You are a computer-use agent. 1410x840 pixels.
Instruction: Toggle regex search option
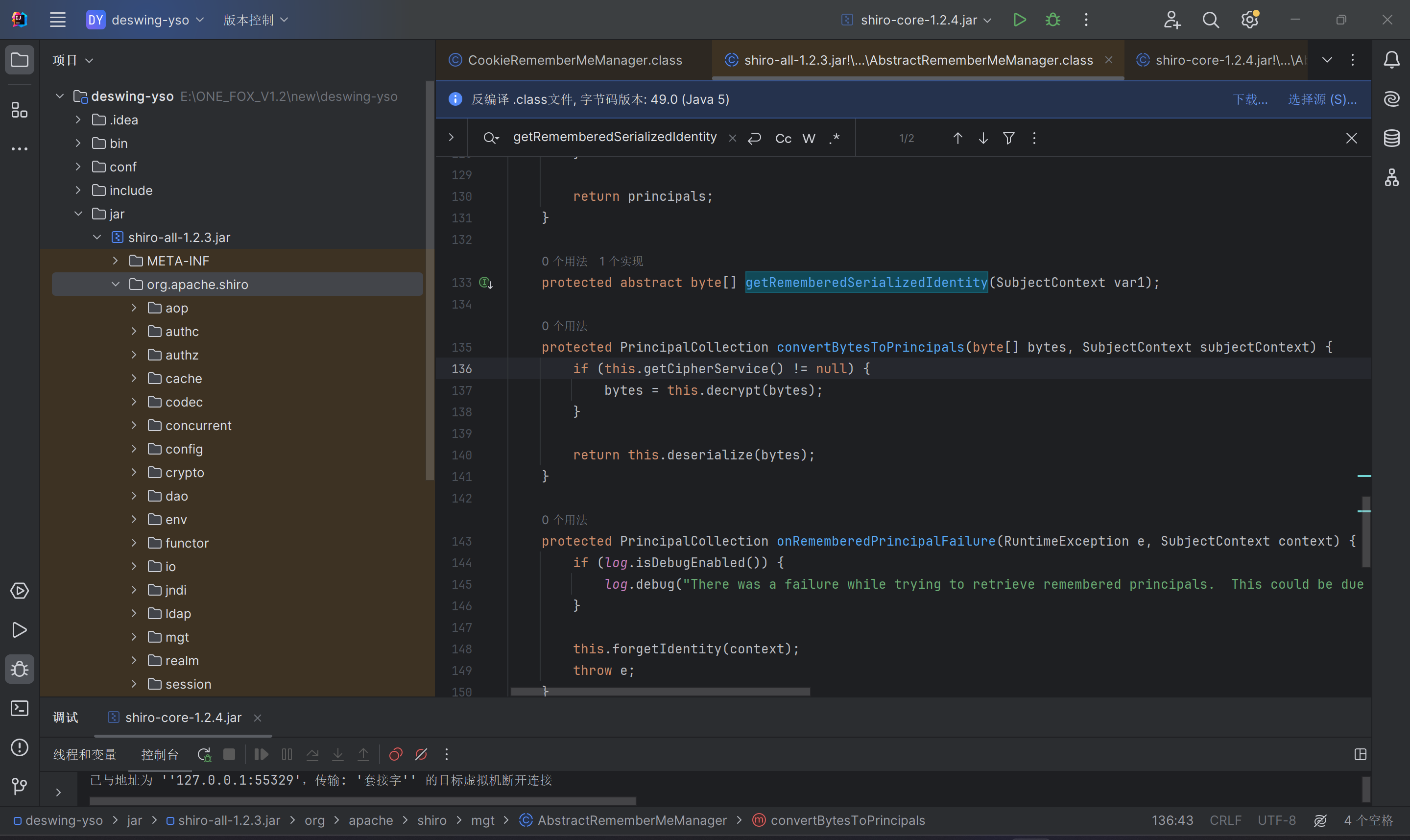(835, 139)
